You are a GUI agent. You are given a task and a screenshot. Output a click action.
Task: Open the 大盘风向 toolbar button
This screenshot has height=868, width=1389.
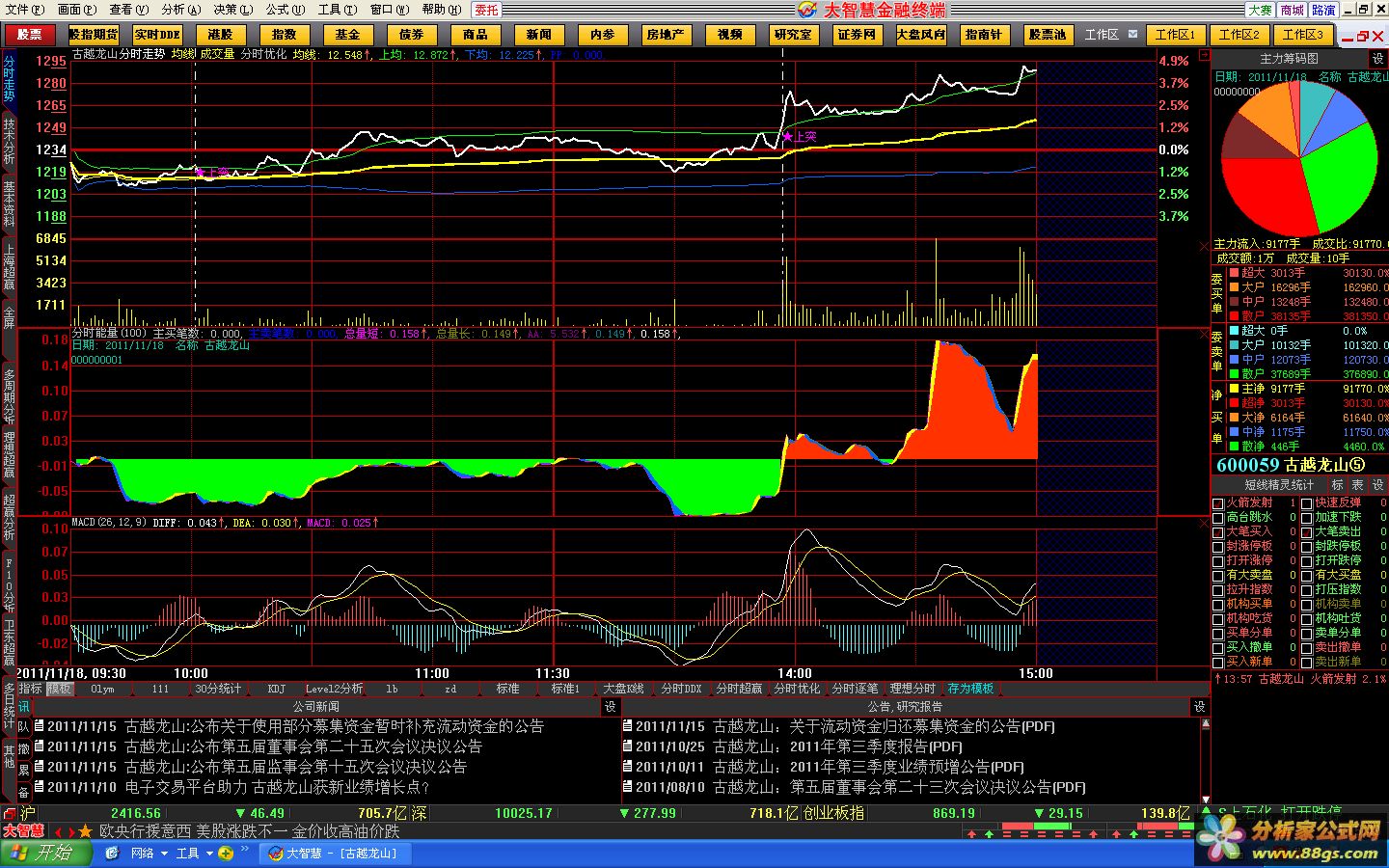coord(921,35)
